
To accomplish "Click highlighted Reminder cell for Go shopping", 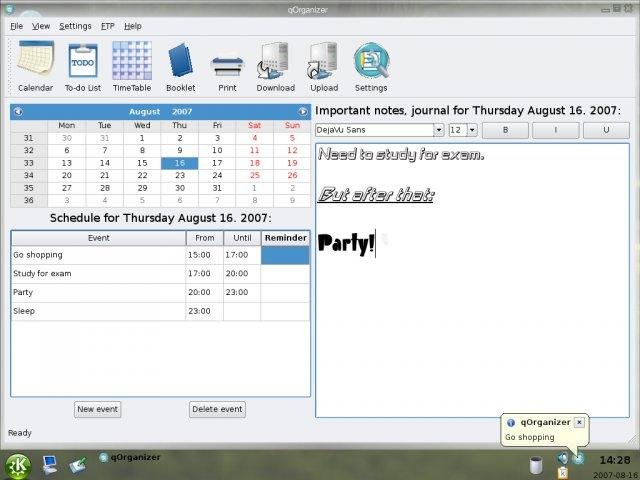I will click(285, 256).
